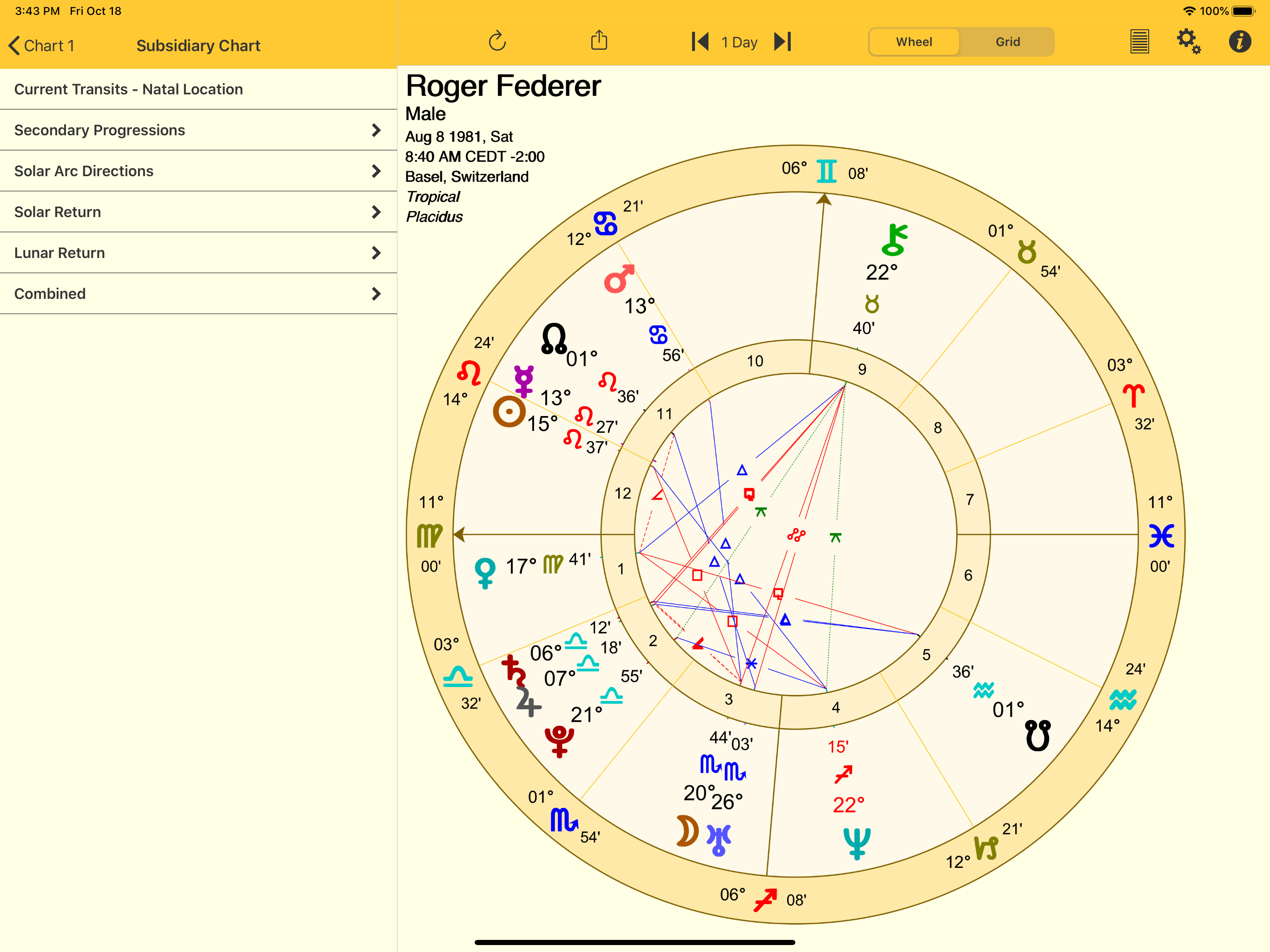Refresh the subsidiary chart calculation
This screenshot has height=952, width=1270.
(496, 41)
